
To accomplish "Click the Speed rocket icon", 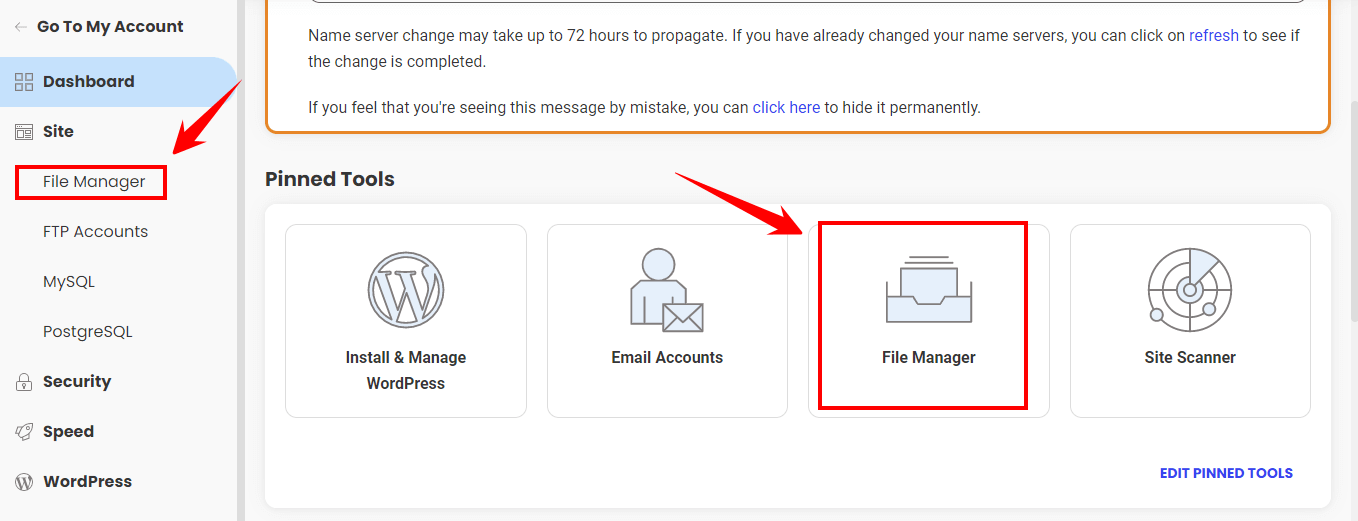I will click(24, 432).
